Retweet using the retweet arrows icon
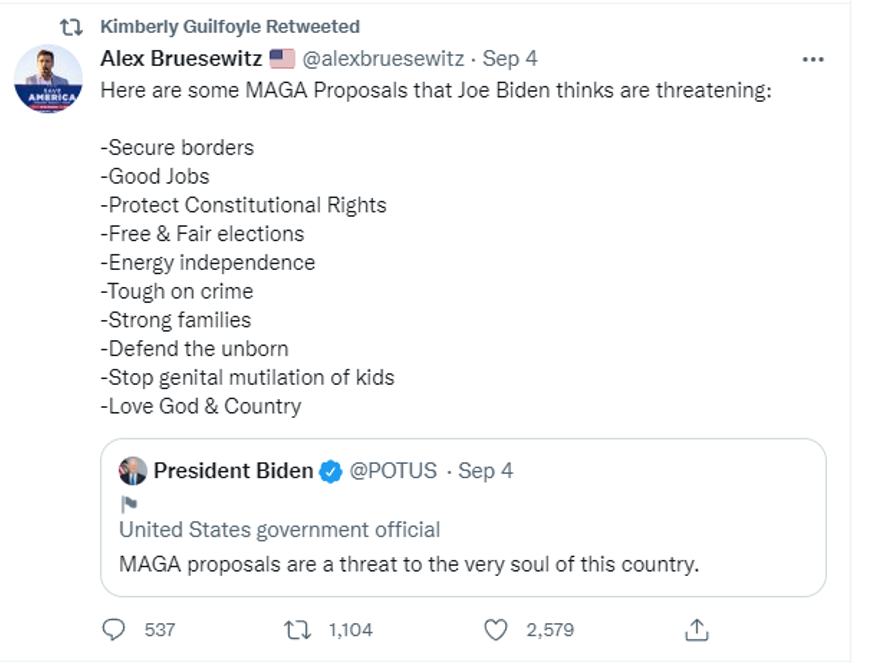This screenshot has height=664, width=884. pyautogui.click(x=297, y=629)
